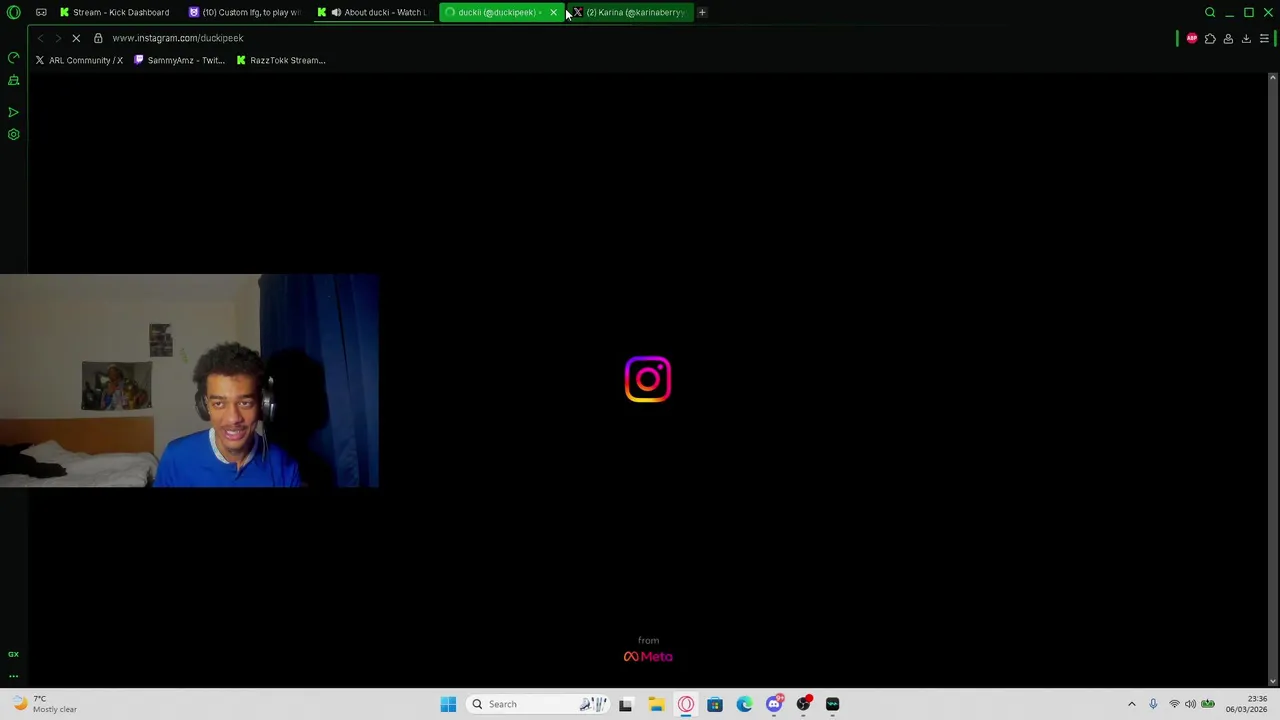Screen dimensions: 1280x720
Task: Open the volume speaker tray icon
Action: (x=1190, y=704)
